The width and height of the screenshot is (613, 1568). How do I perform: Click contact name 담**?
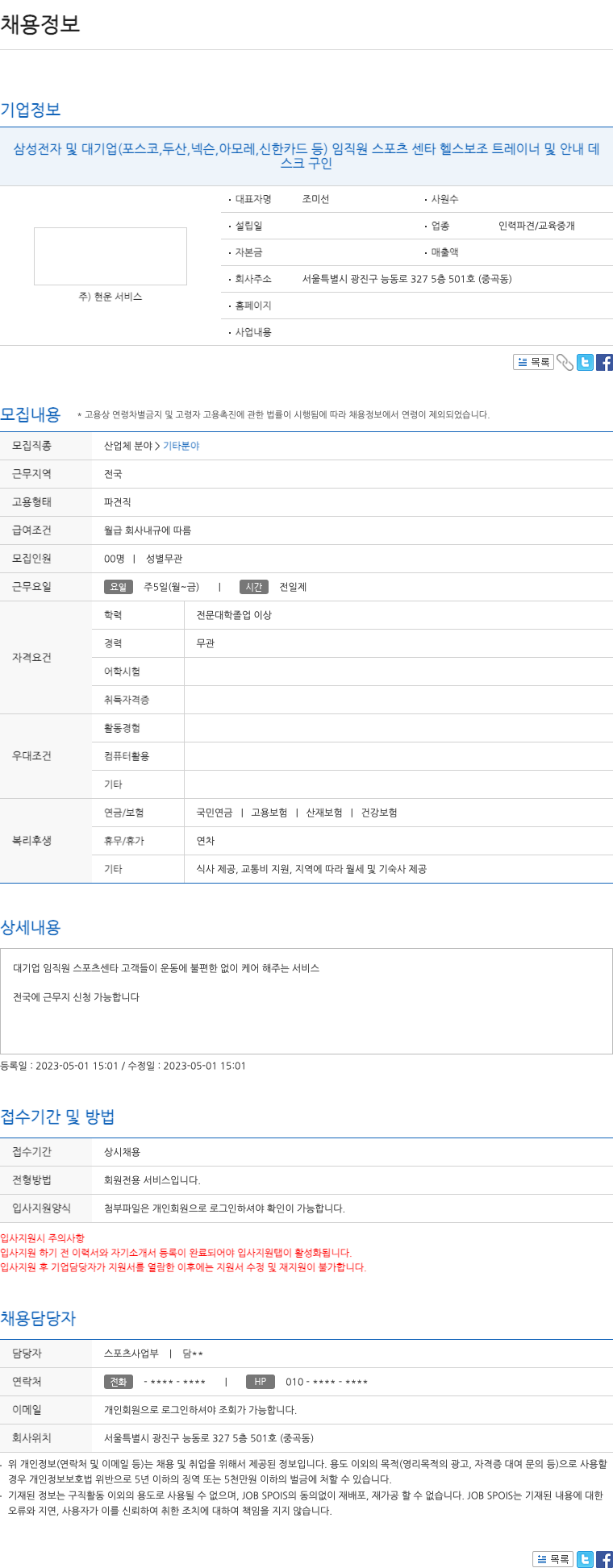point(193,1354)
